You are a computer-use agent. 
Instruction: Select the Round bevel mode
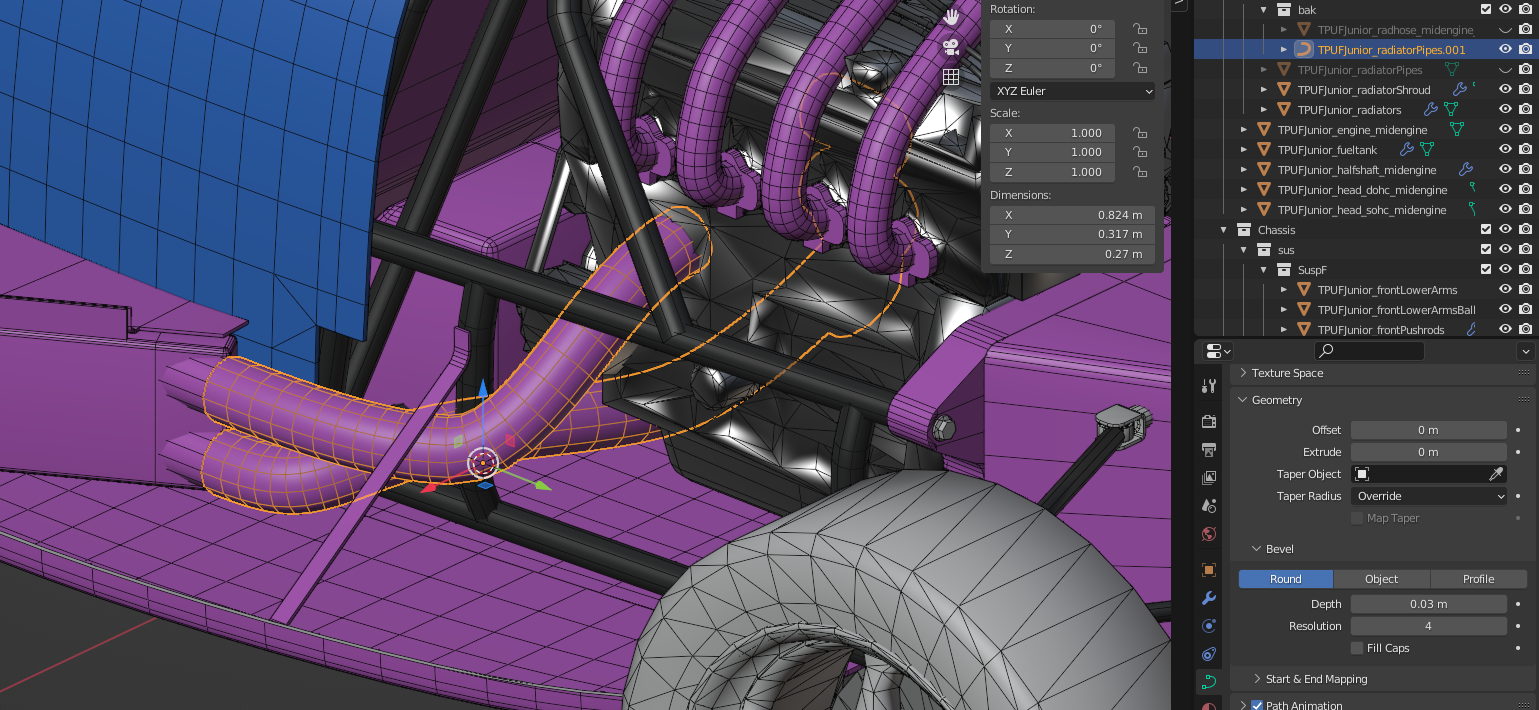coord(1286,579)
